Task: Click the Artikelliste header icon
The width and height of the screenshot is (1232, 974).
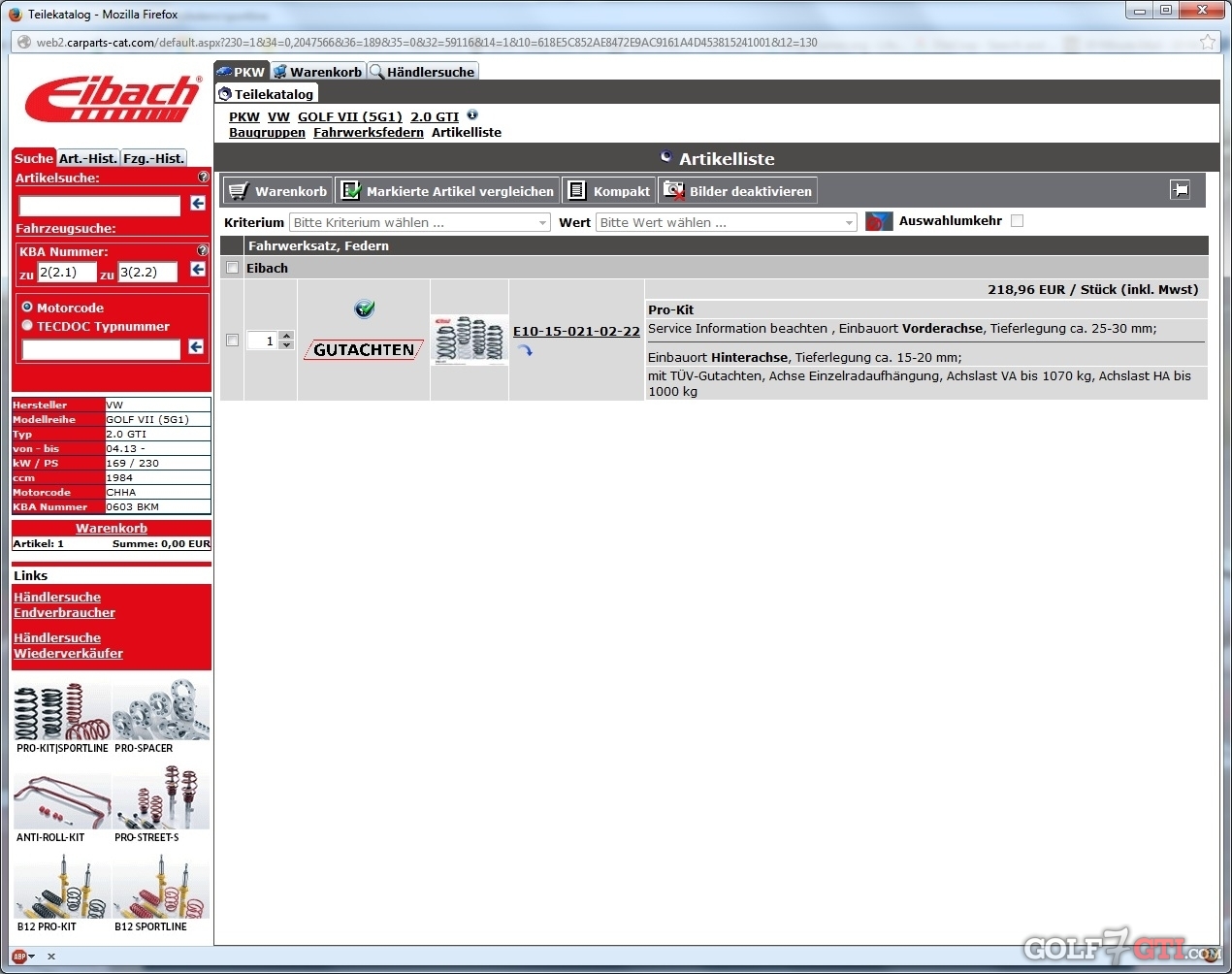Action: coord(666,156)
